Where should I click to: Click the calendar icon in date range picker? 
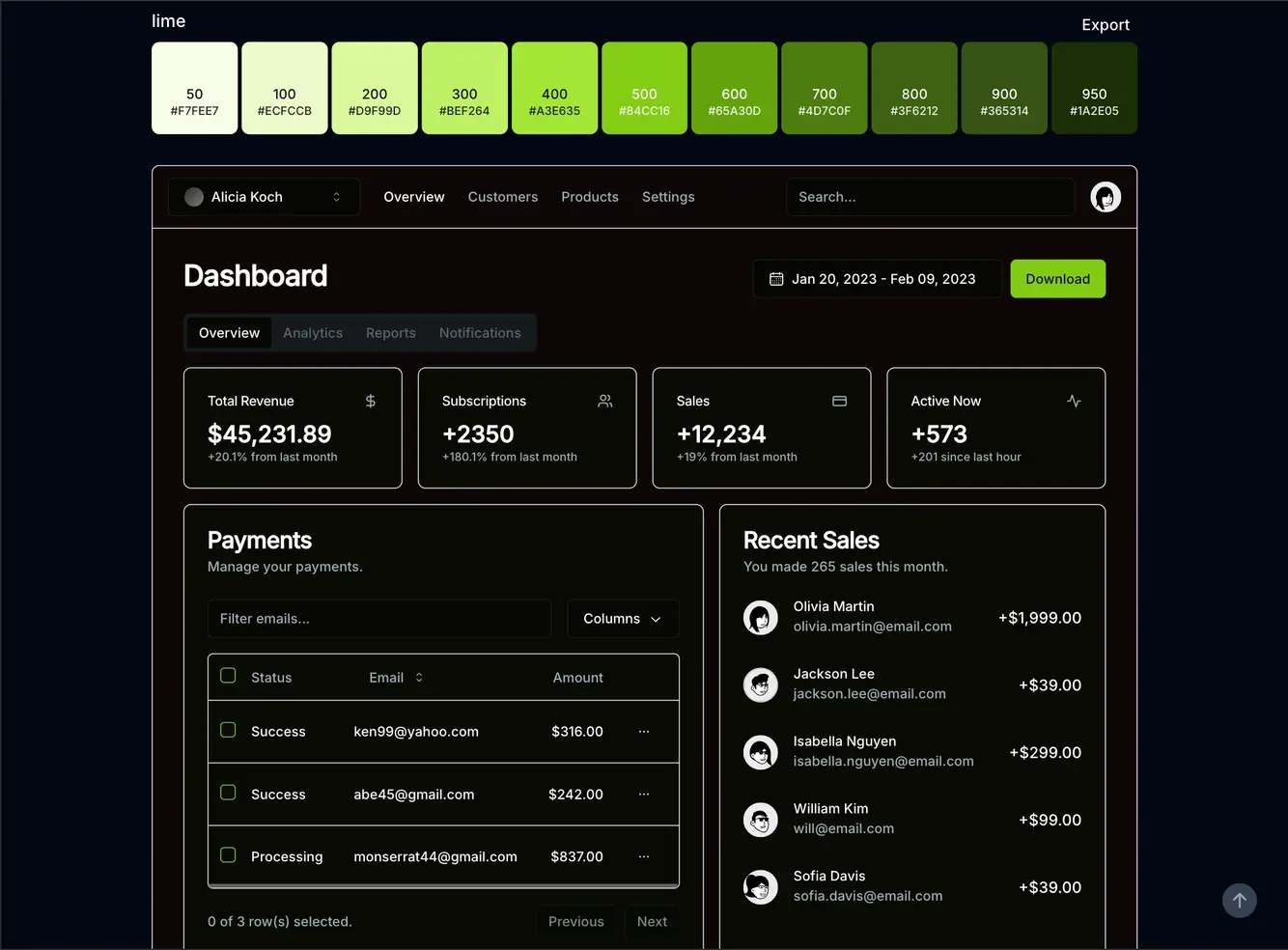(x=776, y=279)
